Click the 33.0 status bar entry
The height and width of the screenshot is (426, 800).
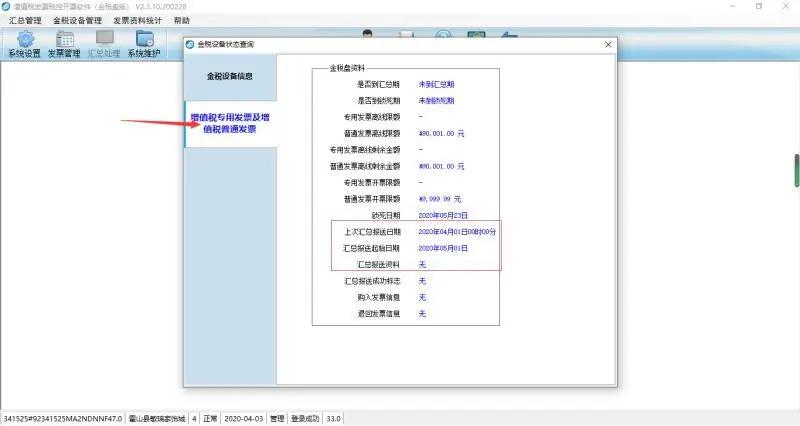(333, 418)
